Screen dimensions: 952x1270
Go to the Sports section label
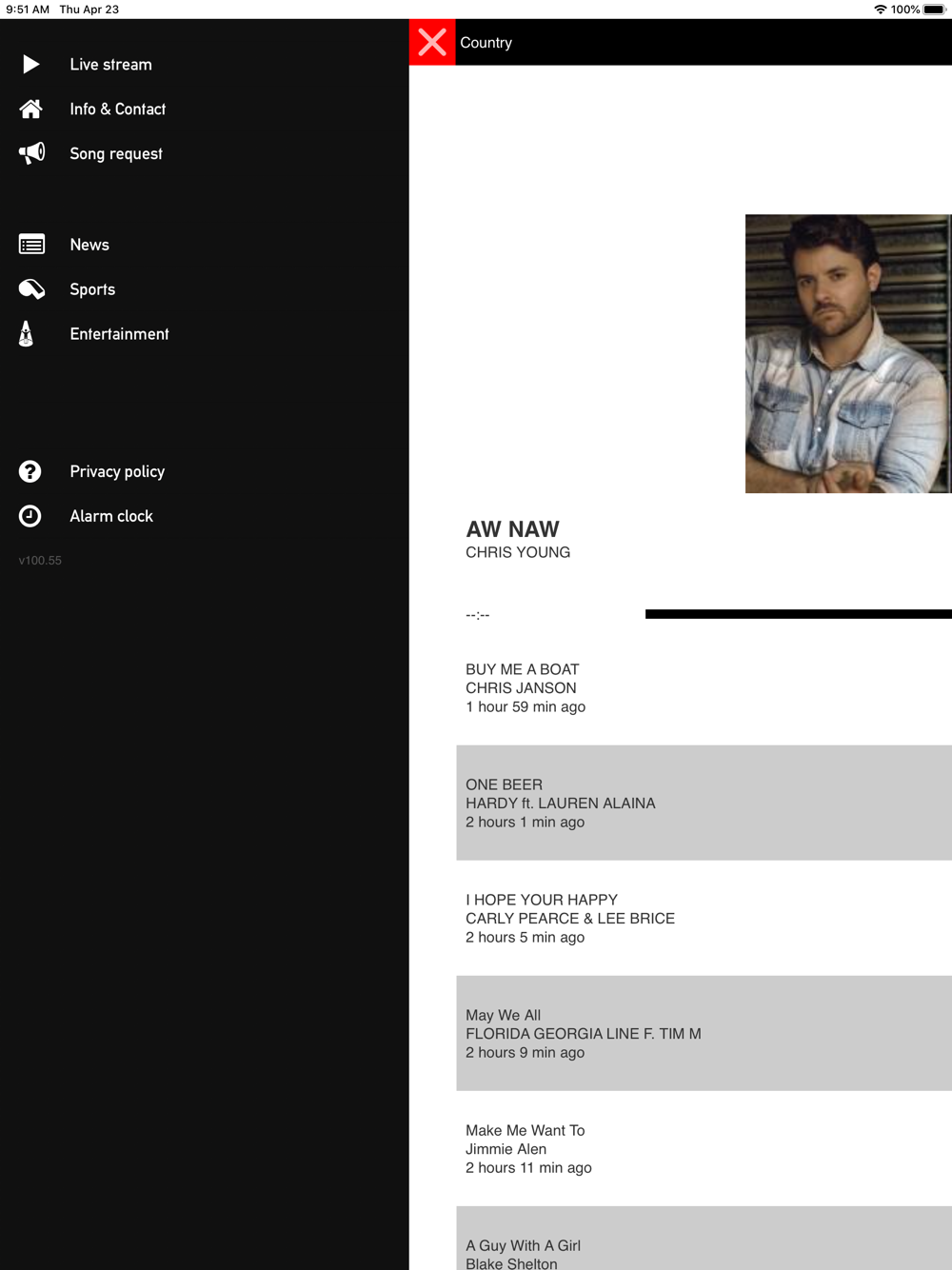[x=92, y=289]
